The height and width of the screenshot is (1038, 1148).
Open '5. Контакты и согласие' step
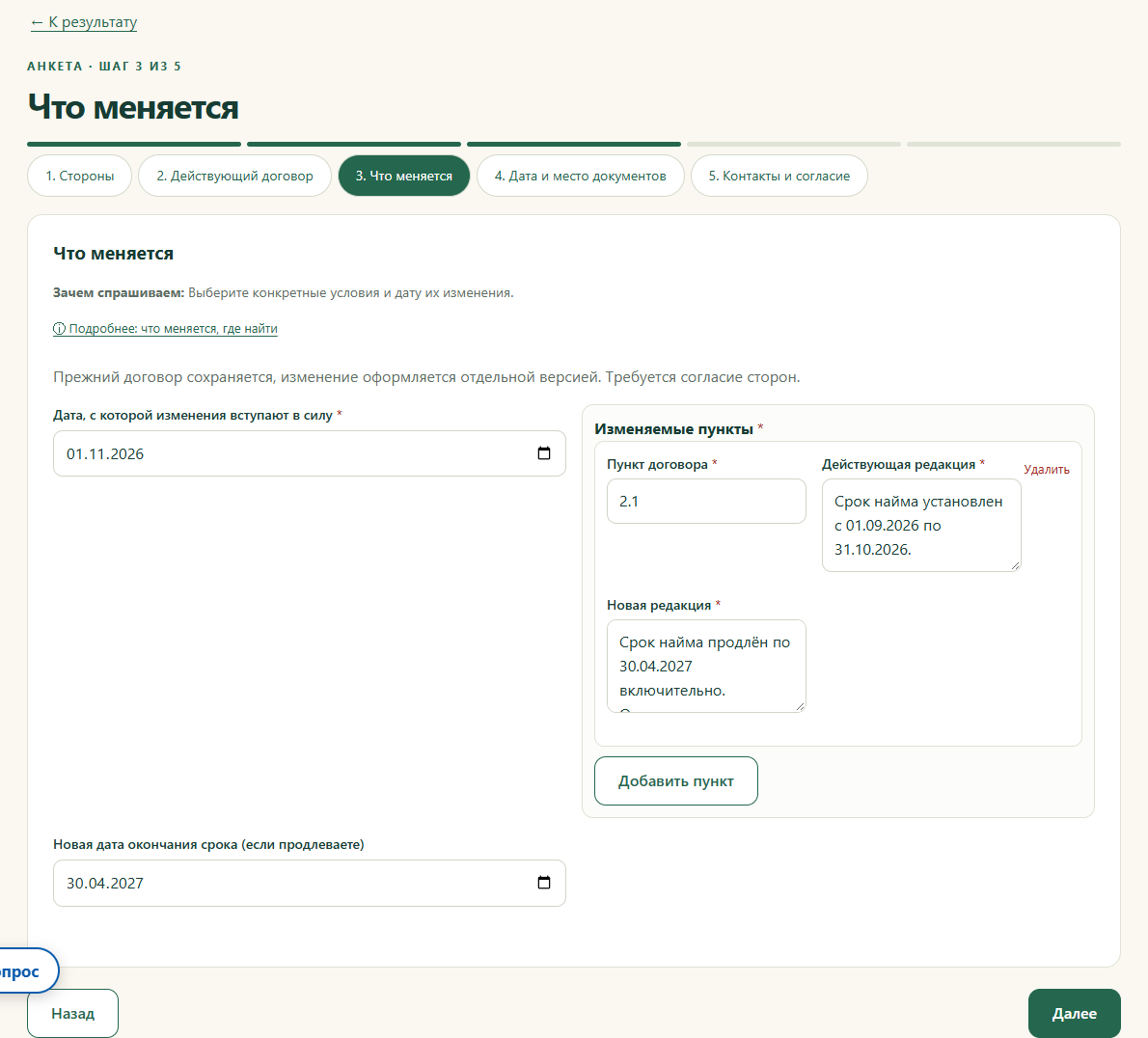[x=779, y=176]
